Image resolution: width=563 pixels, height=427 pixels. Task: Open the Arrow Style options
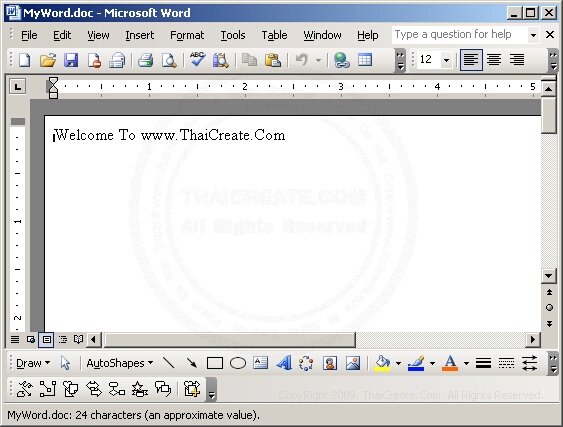point(530,363)
